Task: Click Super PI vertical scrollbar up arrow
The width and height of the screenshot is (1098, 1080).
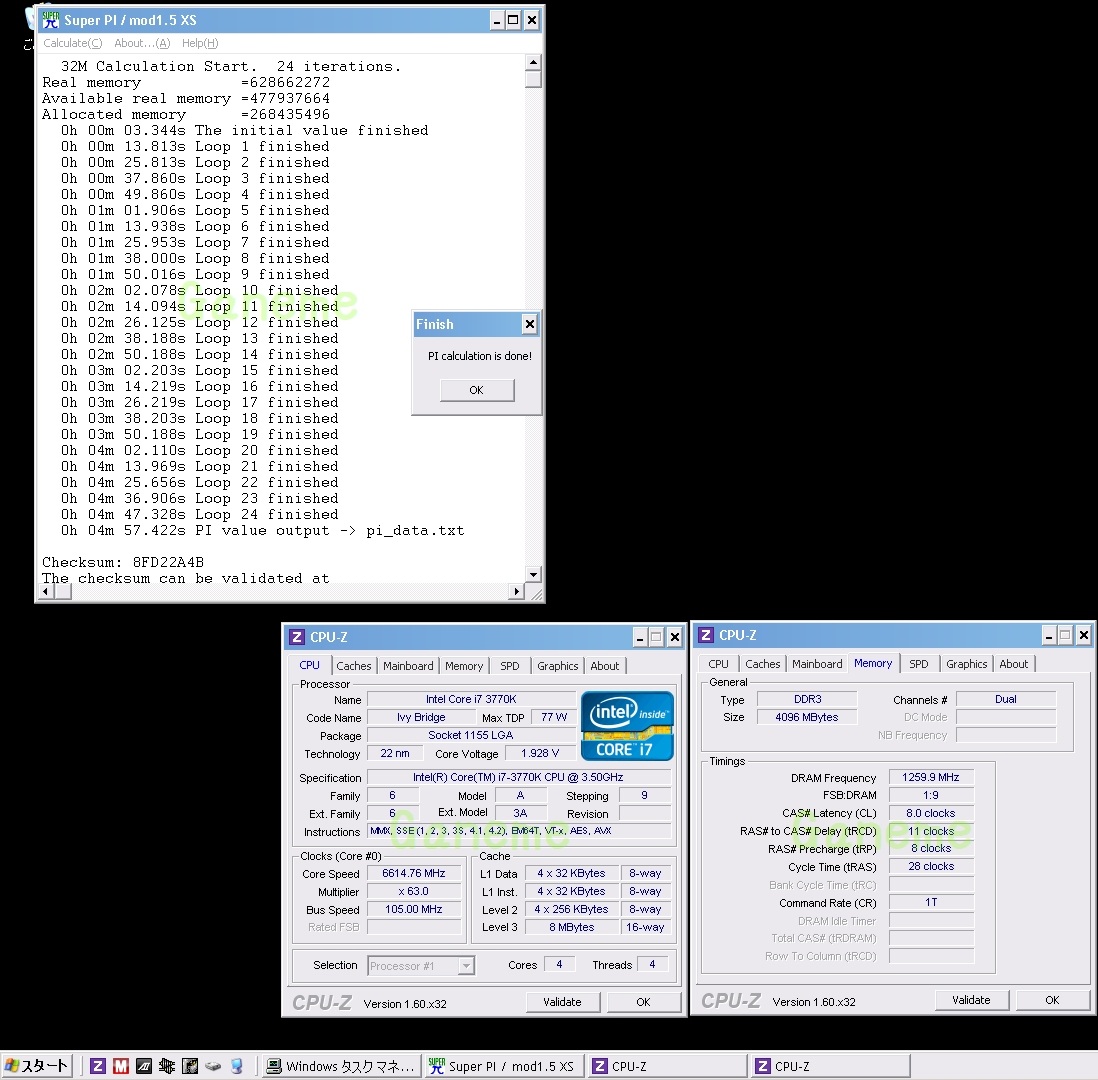Action: click(533, 62)
